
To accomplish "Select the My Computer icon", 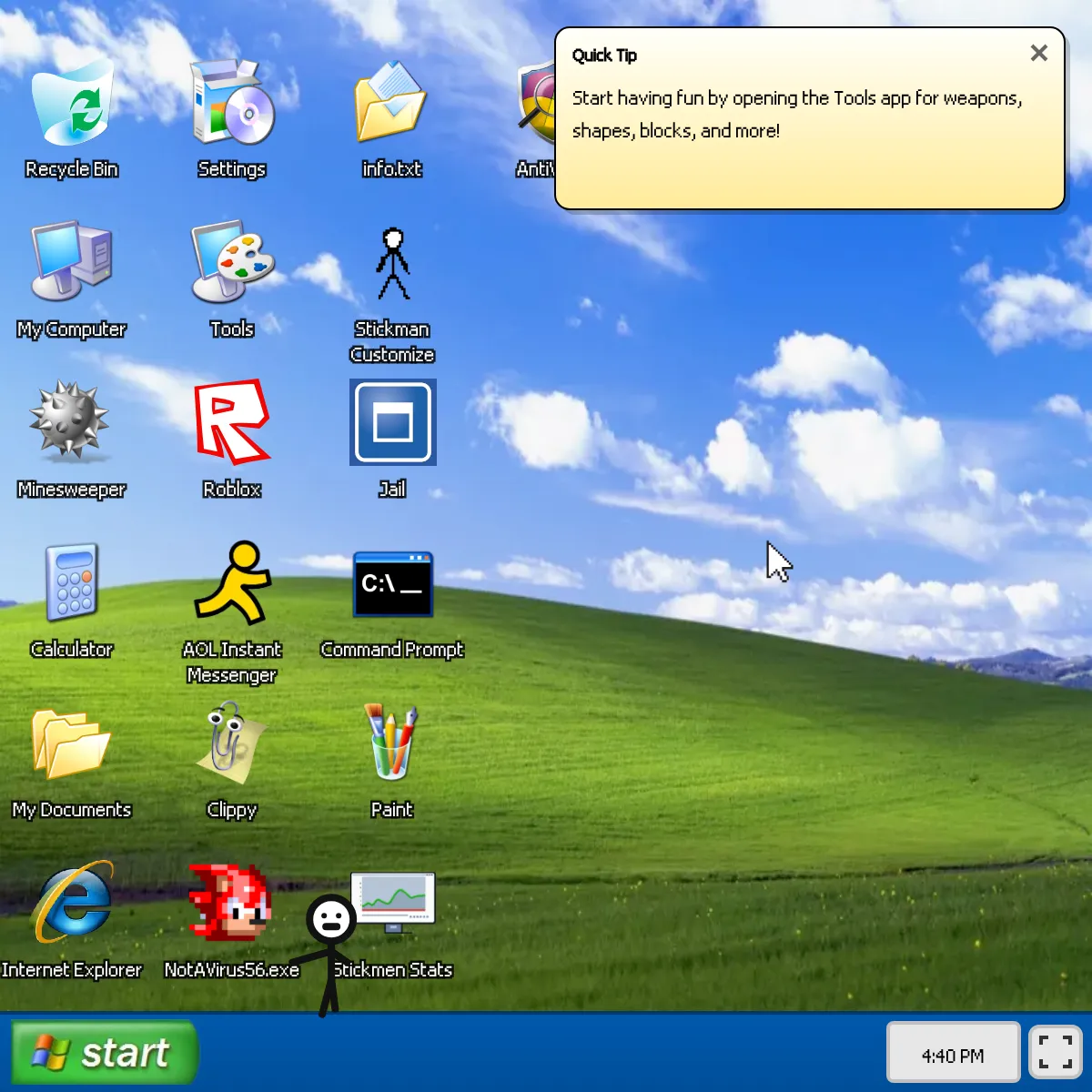I will pos(72,262).
